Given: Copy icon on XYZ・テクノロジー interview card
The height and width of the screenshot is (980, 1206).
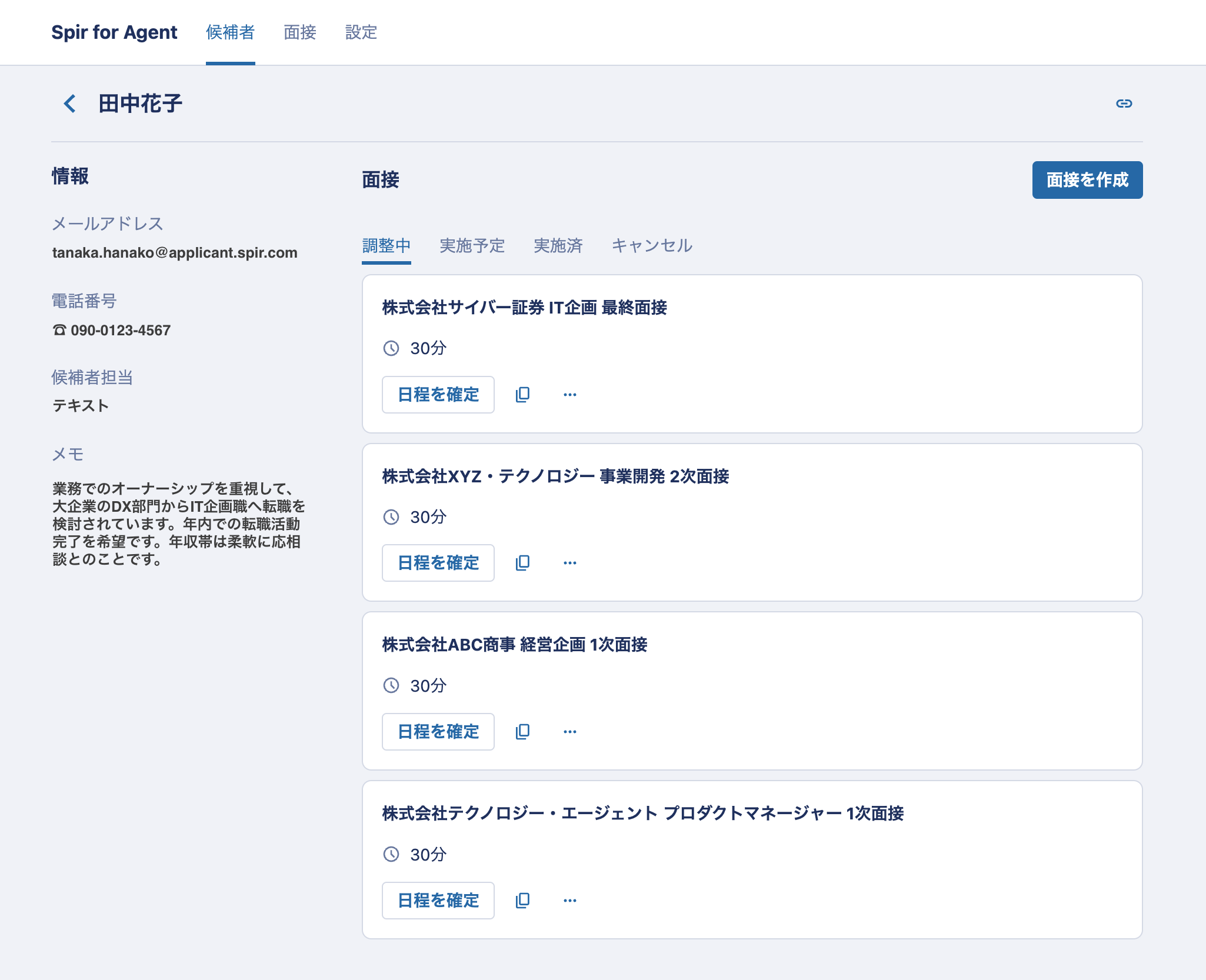Looking at the screenshot, I should click(522, 563).
